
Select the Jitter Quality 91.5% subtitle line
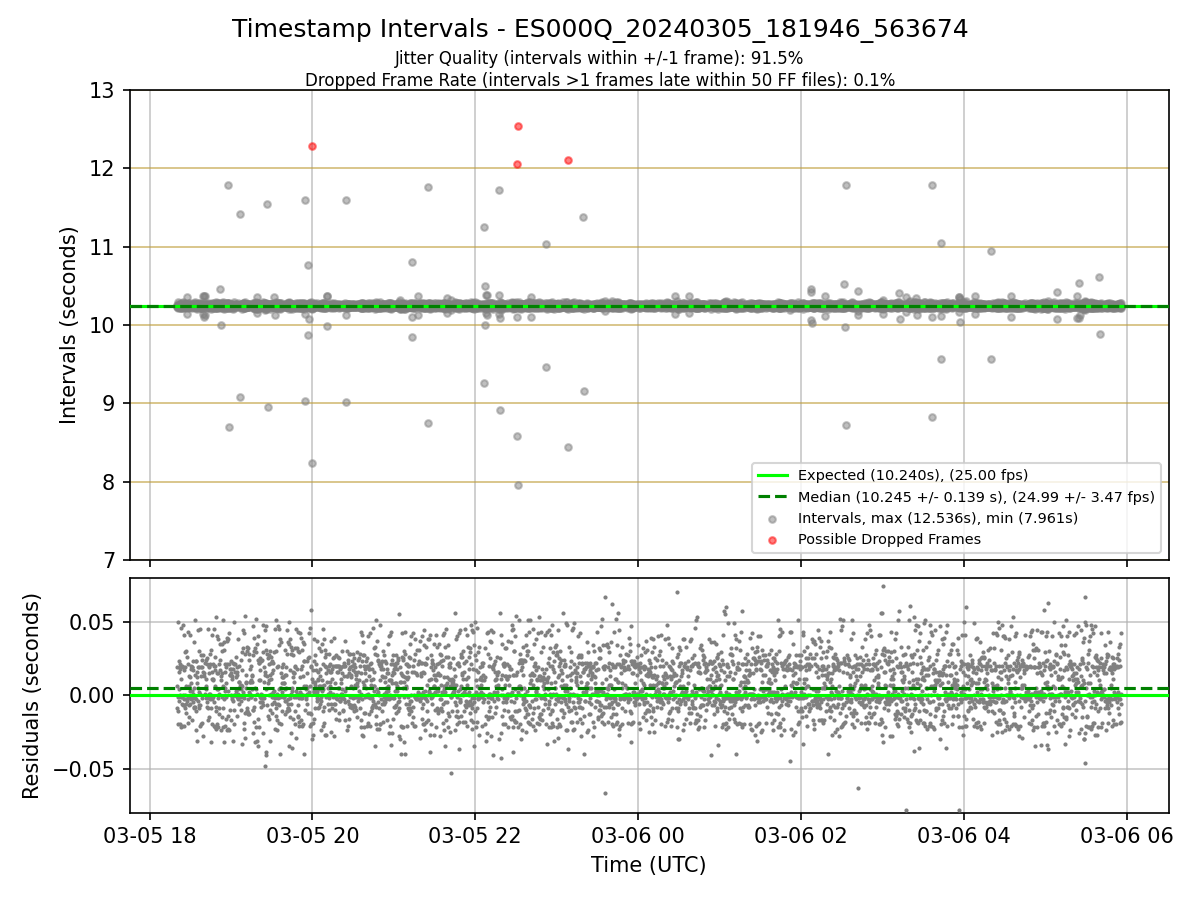point(599,58)
